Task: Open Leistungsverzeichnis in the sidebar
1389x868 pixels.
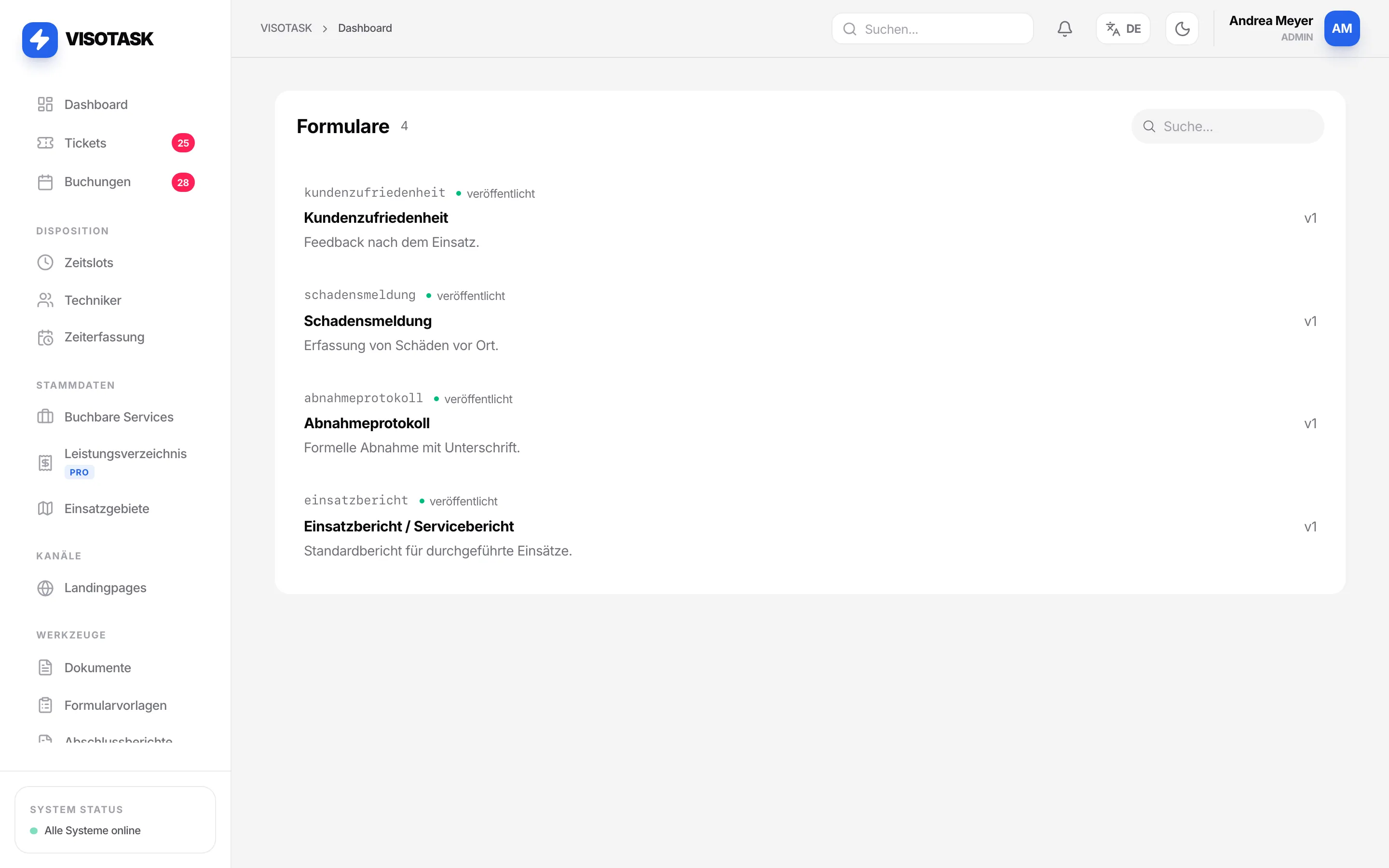Action: (x=115, y=463)
